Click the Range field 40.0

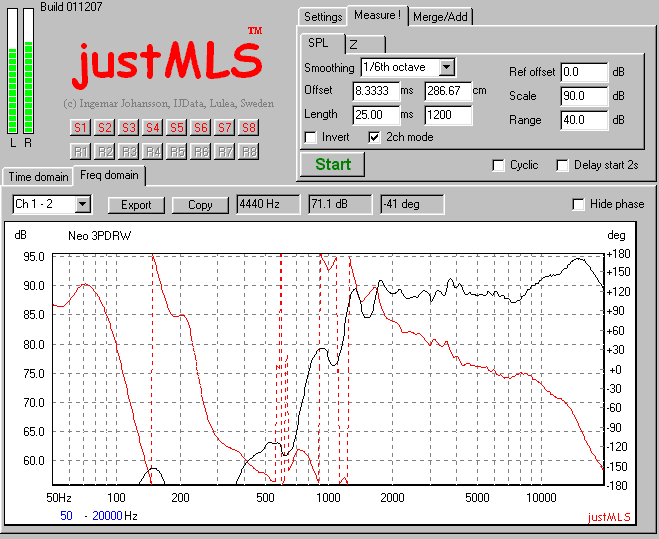click(584, 120)
